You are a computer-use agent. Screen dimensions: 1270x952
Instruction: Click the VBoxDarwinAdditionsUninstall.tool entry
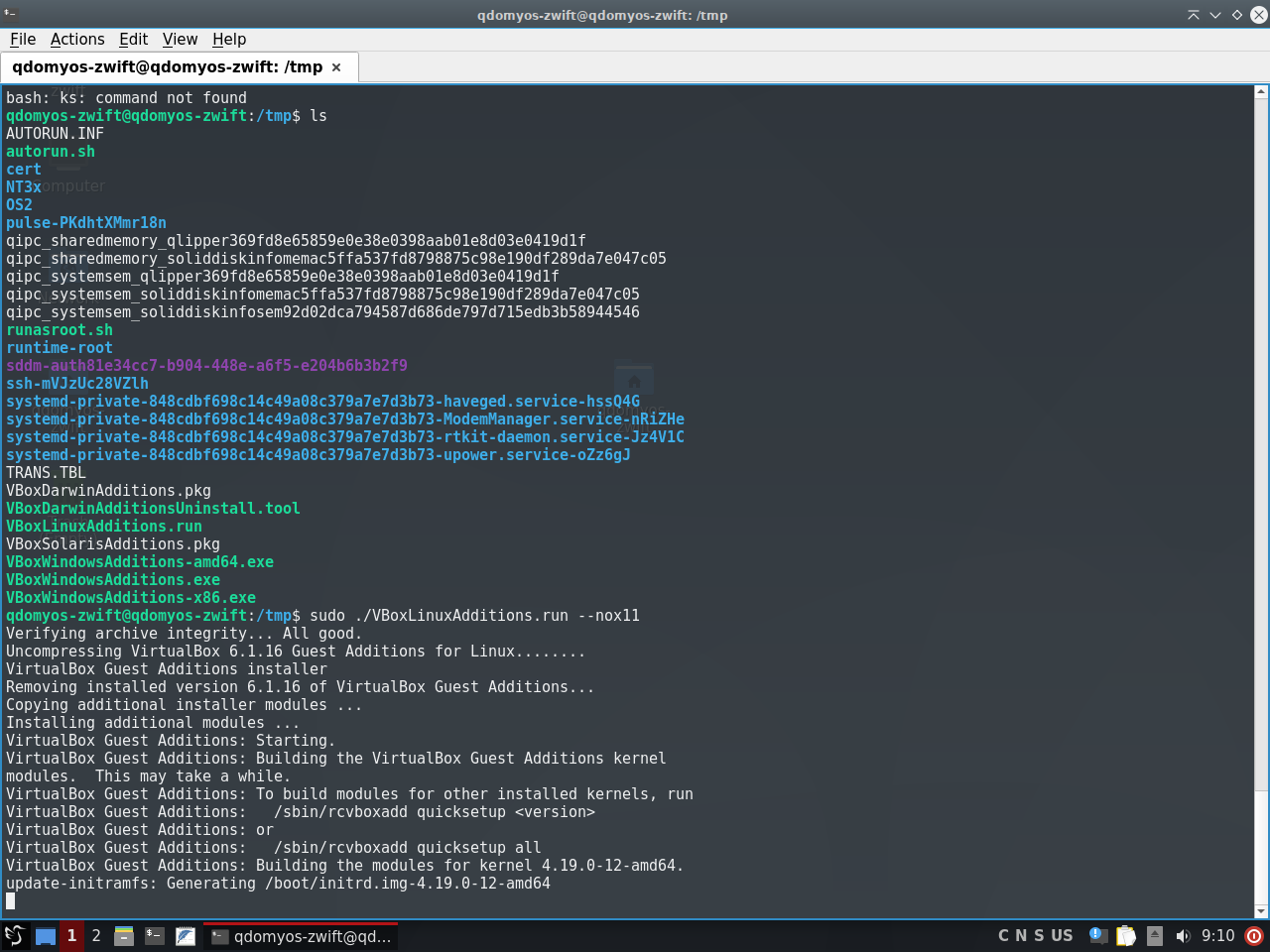click(153, 508)
